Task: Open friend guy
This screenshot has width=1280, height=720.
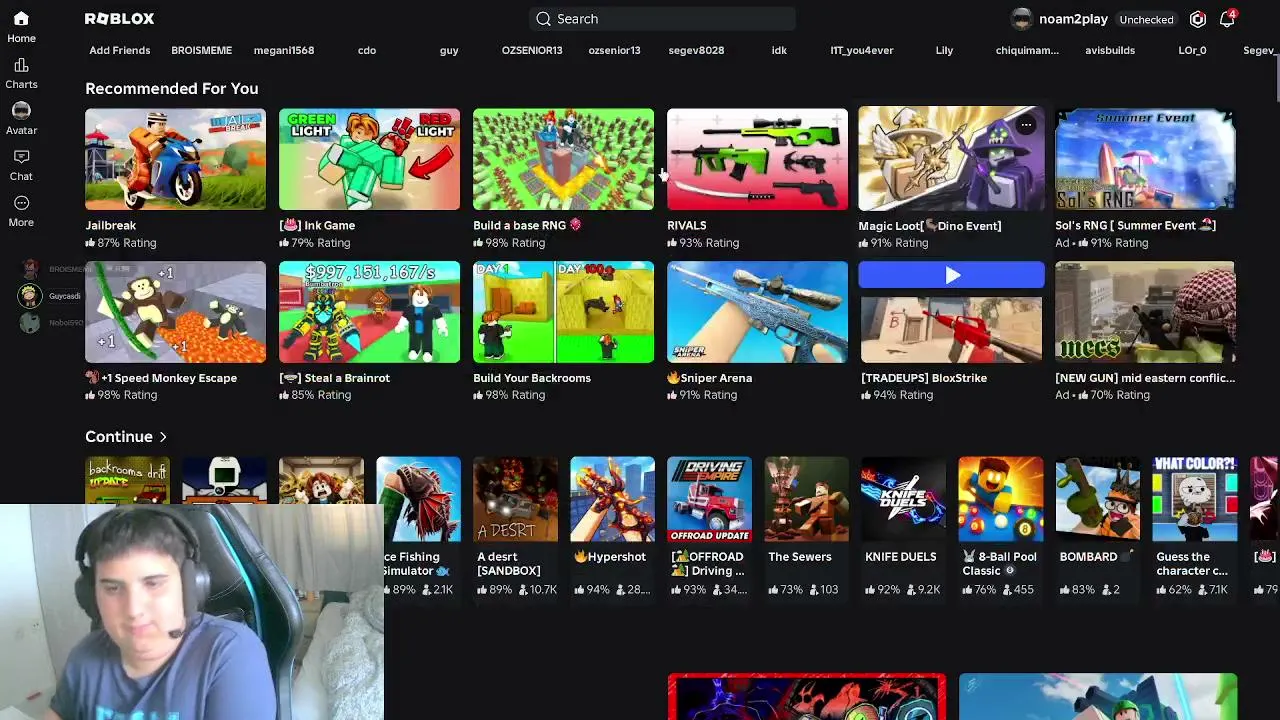Action: pyautogui.click(x=449, y=50)
